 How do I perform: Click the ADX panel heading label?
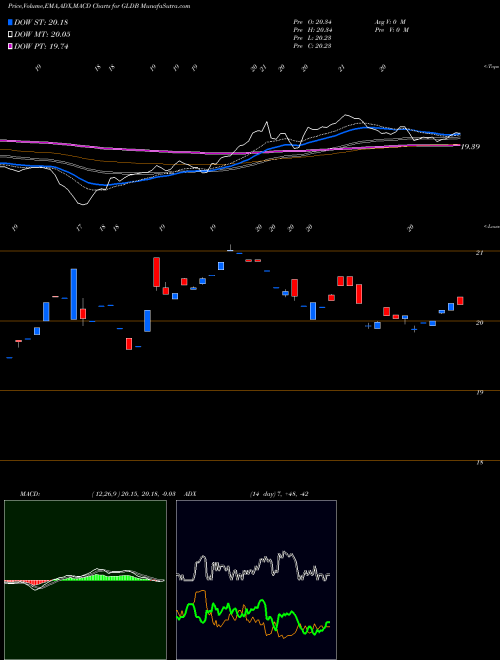pos(191,494)
